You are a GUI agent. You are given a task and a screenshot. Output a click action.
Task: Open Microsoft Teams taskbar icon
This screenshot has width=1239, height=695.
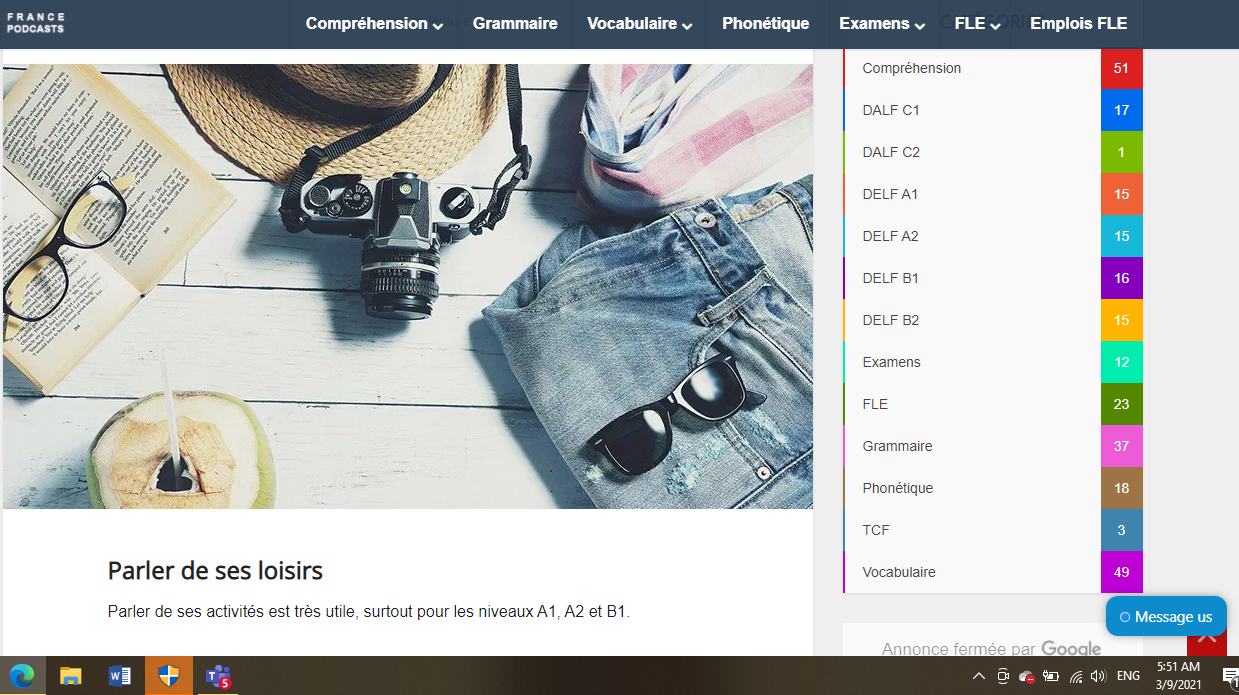click(217, 676)
